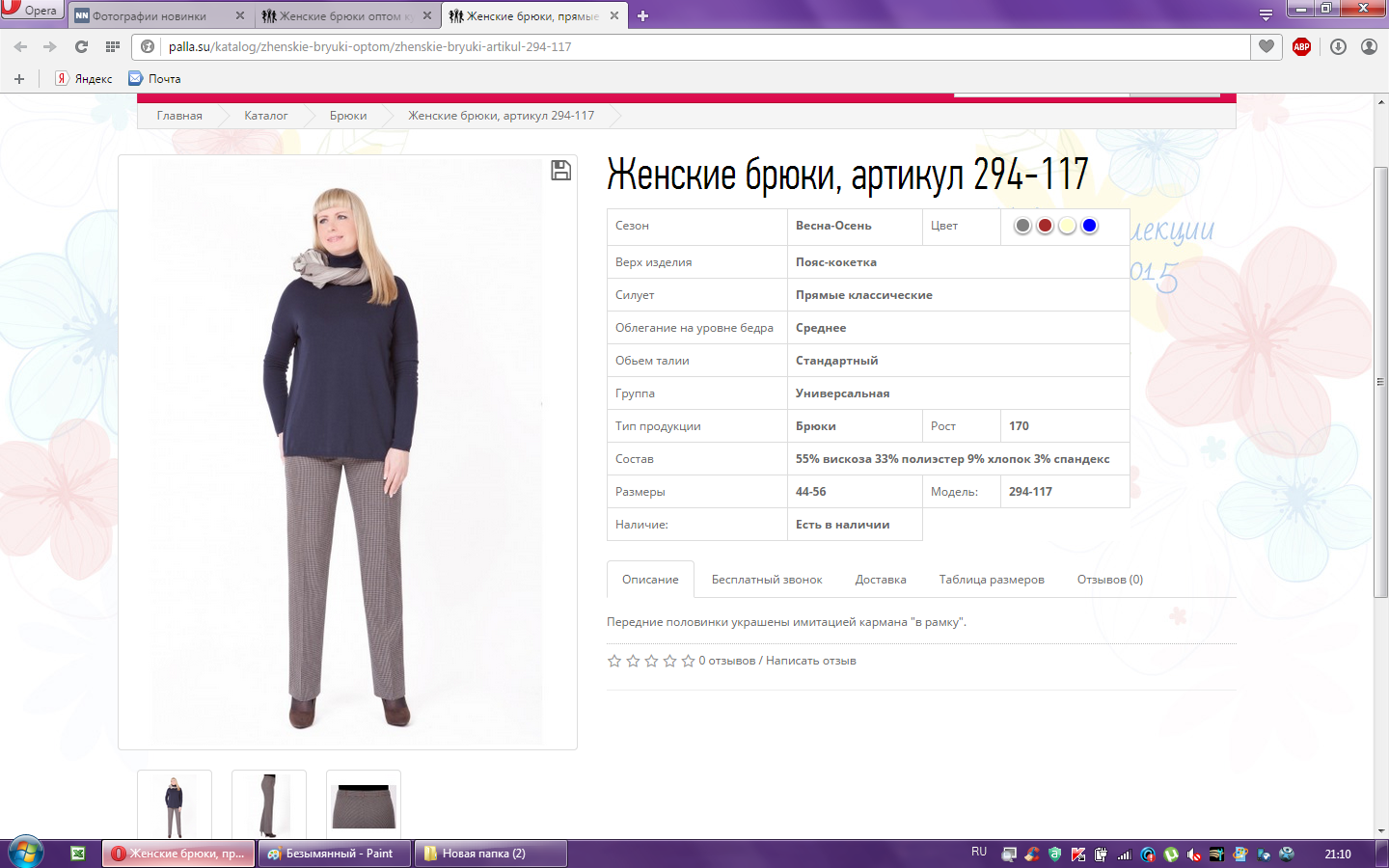Switch to 'Безымянный - Paint' taskbar window
Image resolution: width=1389 pixels, height=868 pixels.
[335, 854]
